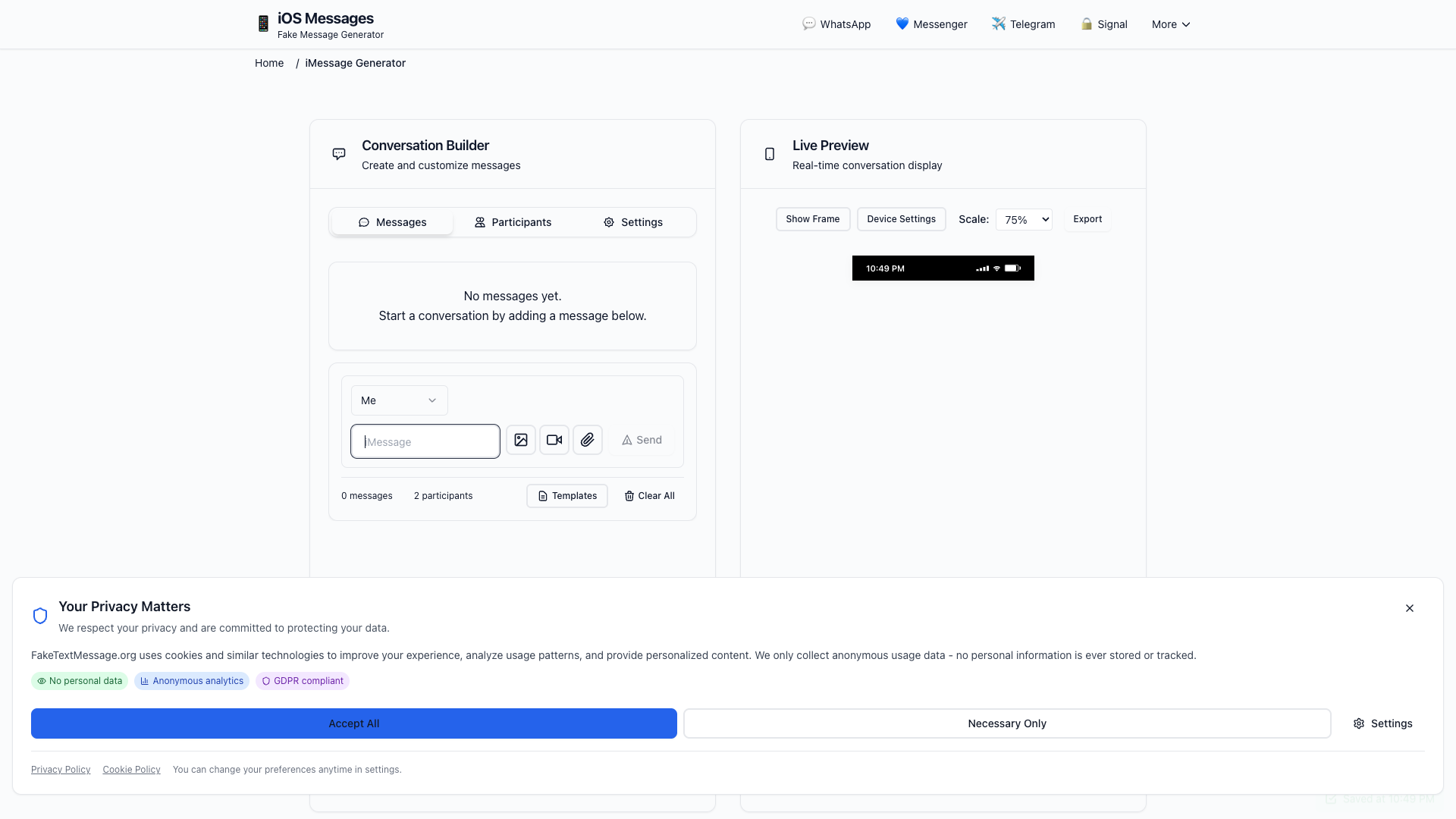
Task: Click the paperclip attach file icon
Action: pyautogui.click(x=588, y=440)
